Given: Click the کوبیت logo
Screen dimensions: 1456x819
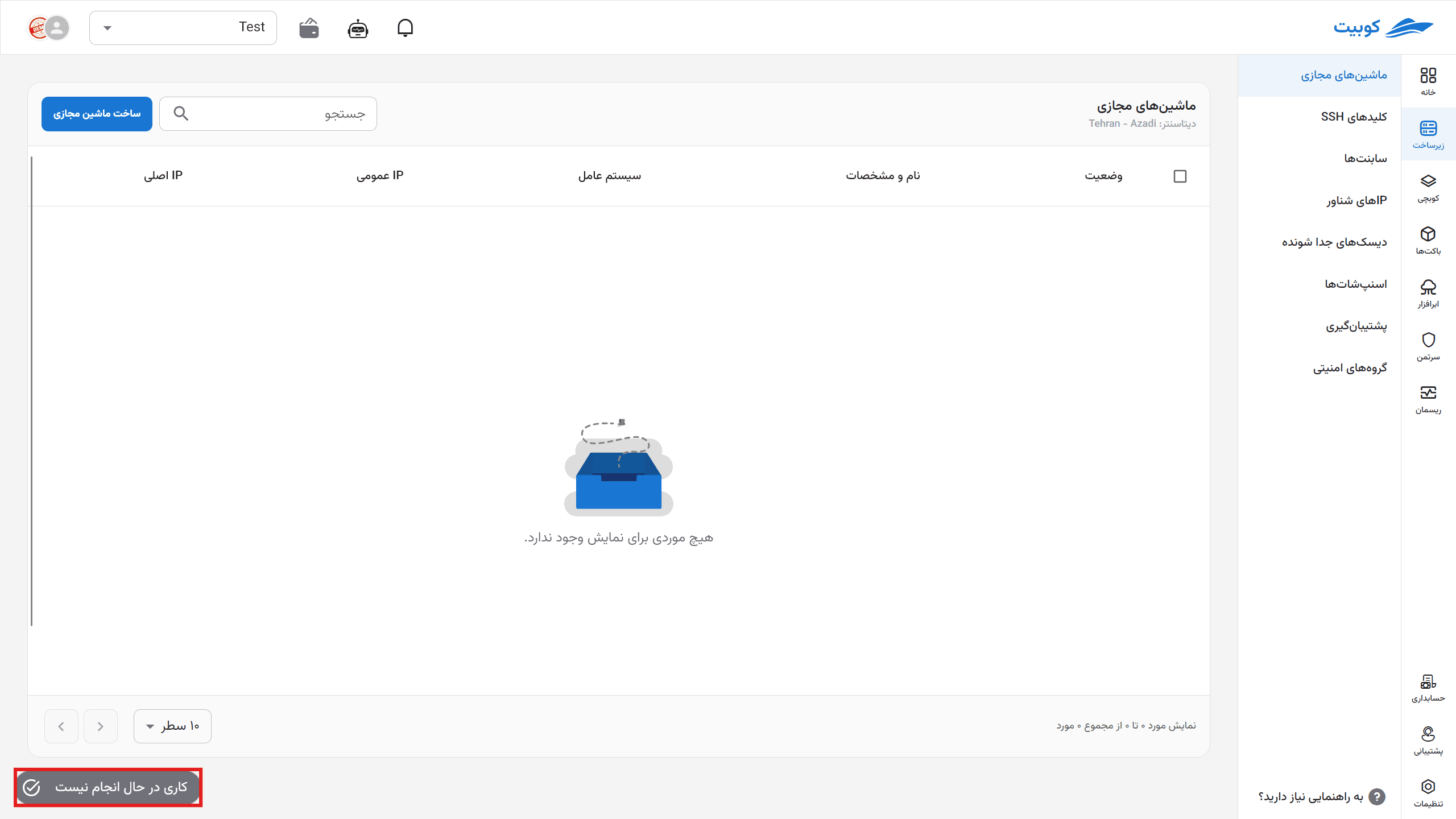Looking at the screenshot, I should point(1383,27).
